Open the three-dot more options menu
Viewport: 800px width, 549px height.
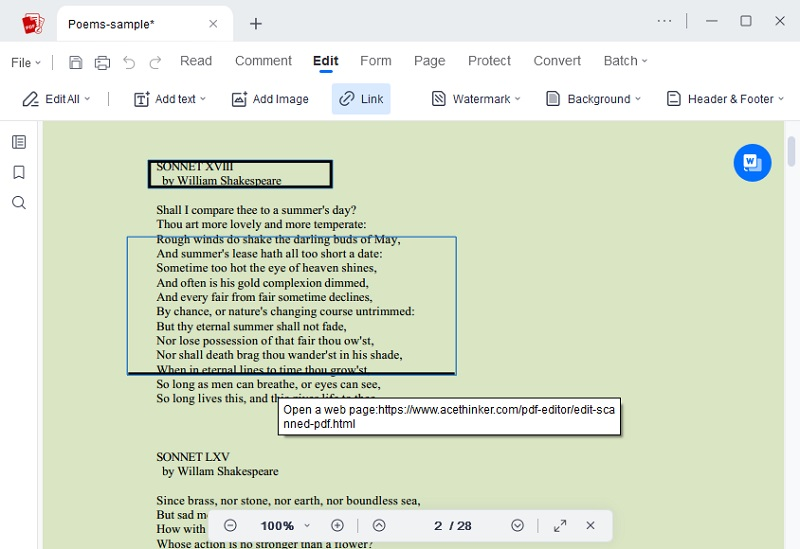click(664, 21)
